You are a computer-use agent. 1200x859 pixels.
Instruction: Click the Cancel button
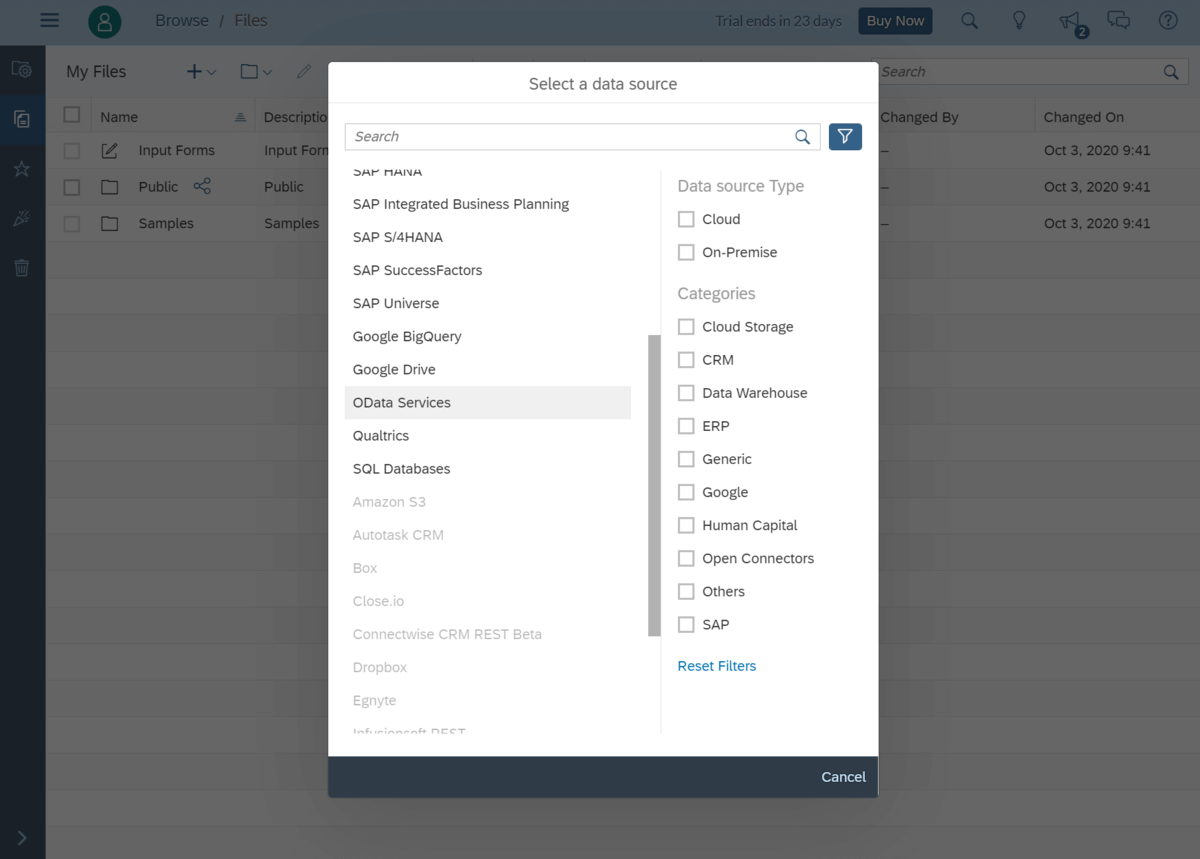(x=843, y=777)
